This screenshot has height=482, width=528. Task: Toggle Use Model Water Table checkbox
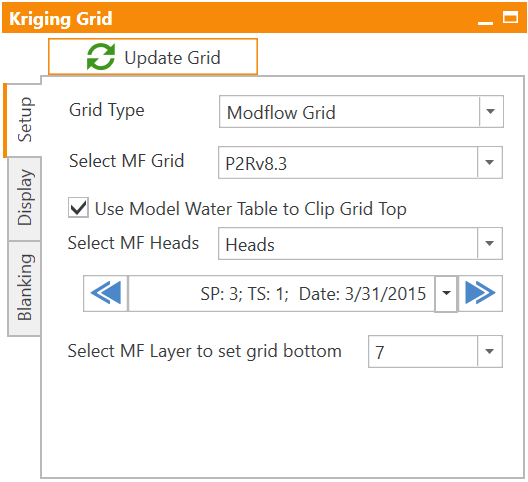(x=78, y=207)
